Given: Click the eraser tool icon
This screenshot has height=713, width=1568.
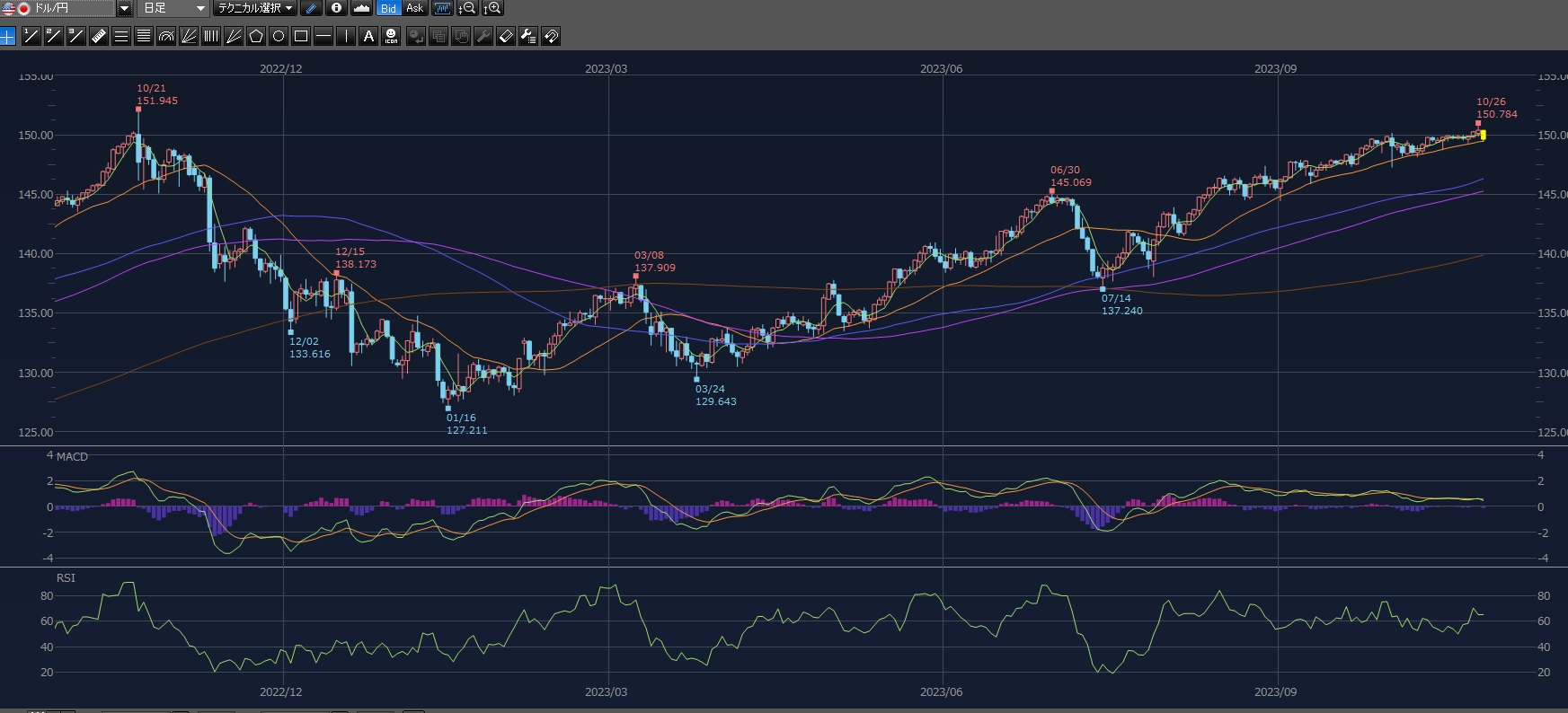Looking at the screenshot, I should [x=506, y=36].
